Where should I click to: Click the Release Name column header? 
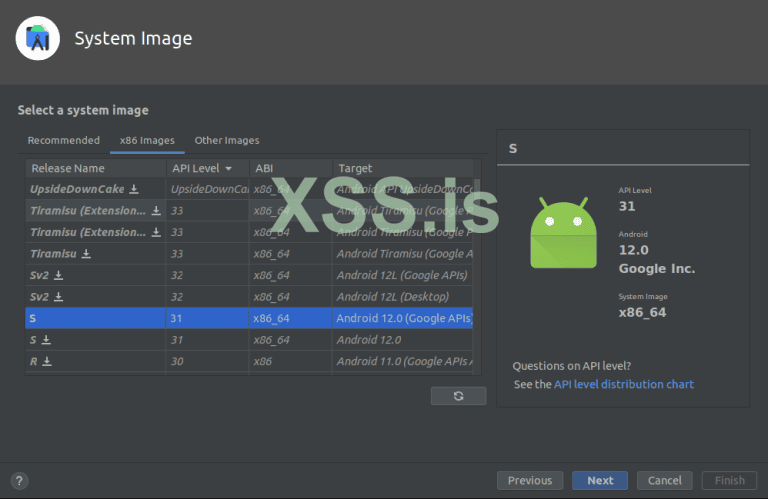68,168
